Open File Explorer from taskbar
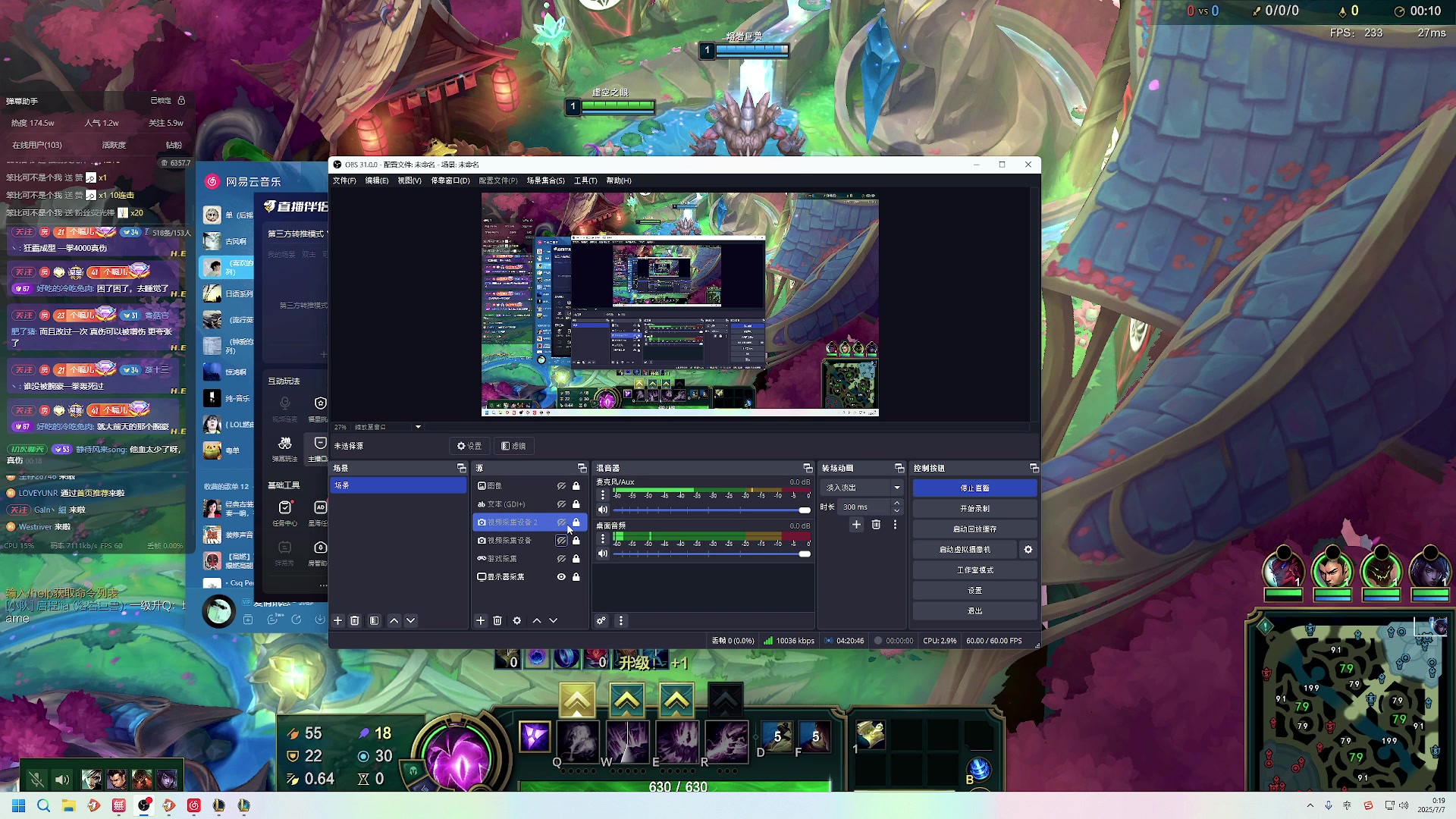 68,805
